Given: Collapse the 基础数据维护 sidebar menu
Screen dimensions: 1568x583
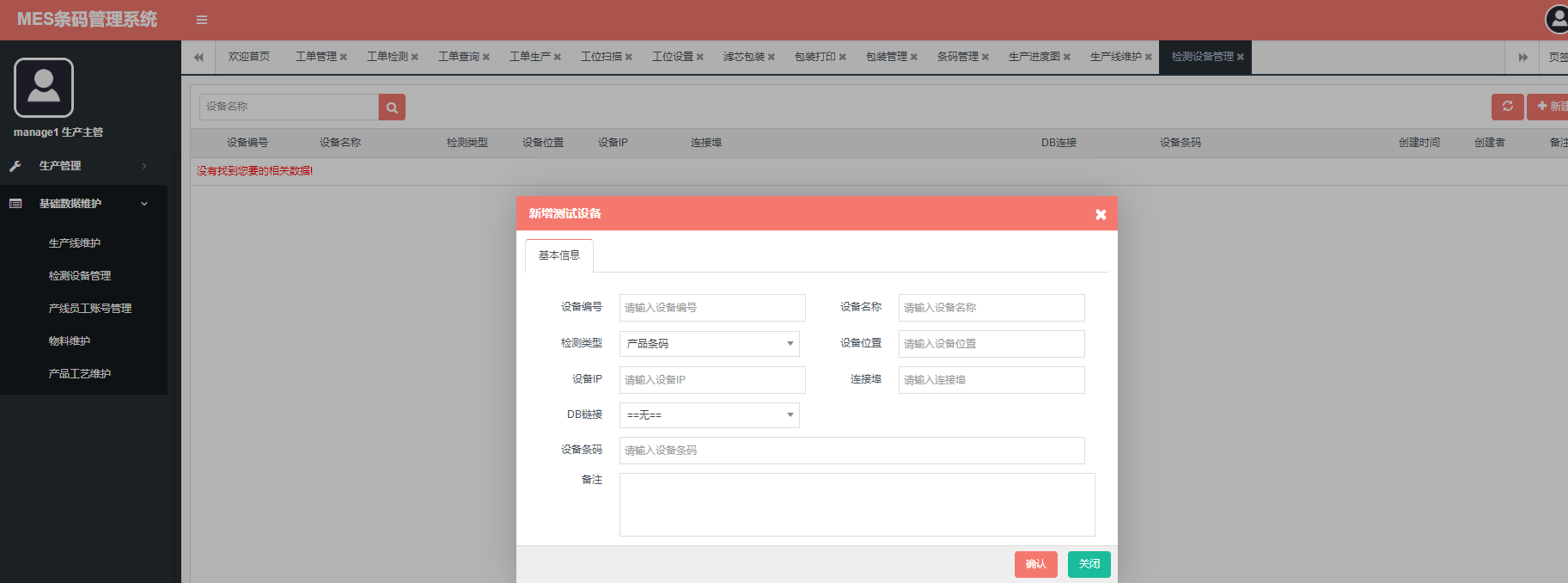Looking at the screenshot, I should [x=83, y=204].
